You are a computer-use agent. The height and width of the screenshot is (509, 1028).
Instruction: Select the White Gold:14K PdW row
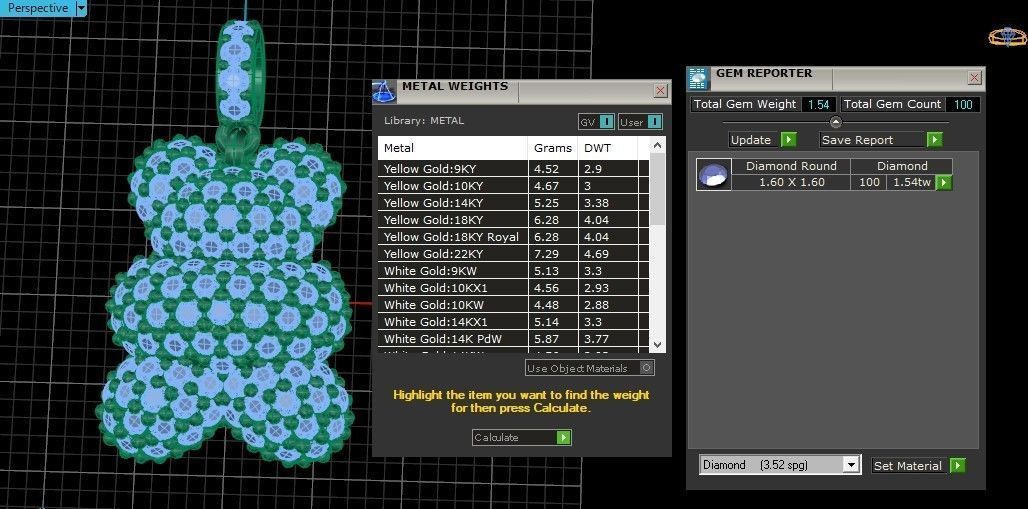[x=513, y=339]
